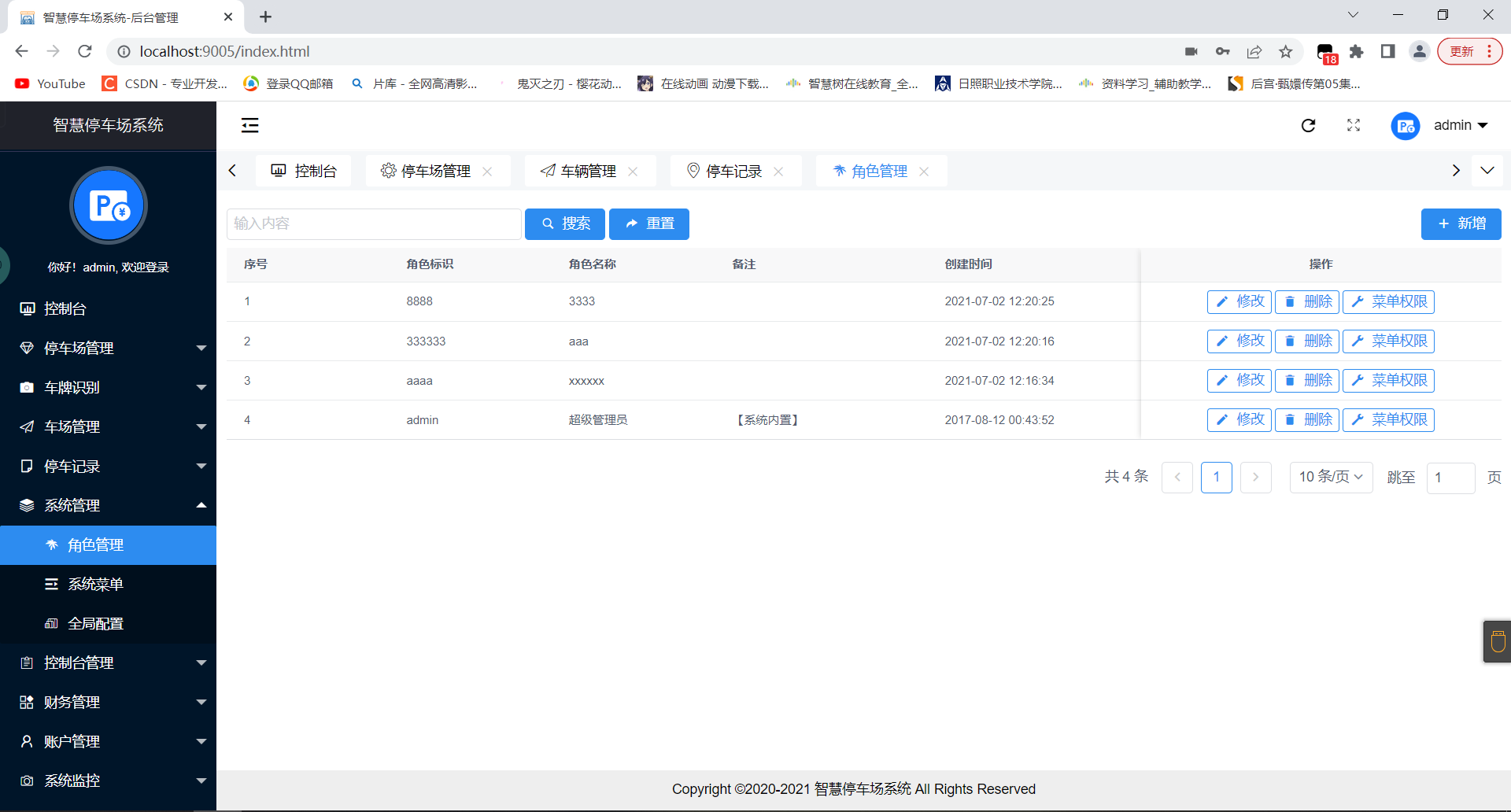The height and width of the screenshot is (812, 1511).
Task: Click 修改 for role aaaa
Action: click(1239, 381)
